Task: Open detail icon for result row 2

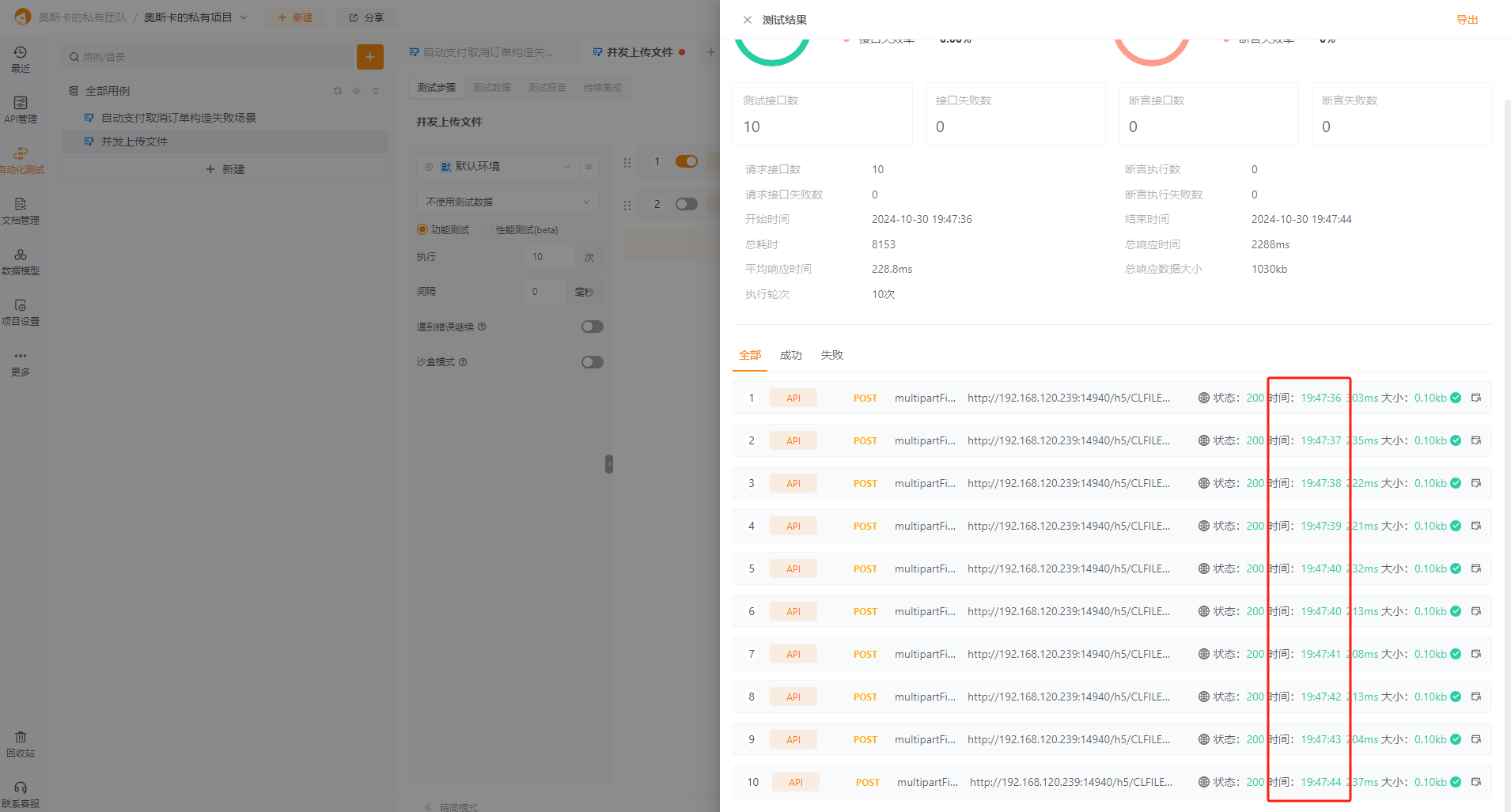Action: tap(1476, 440)
